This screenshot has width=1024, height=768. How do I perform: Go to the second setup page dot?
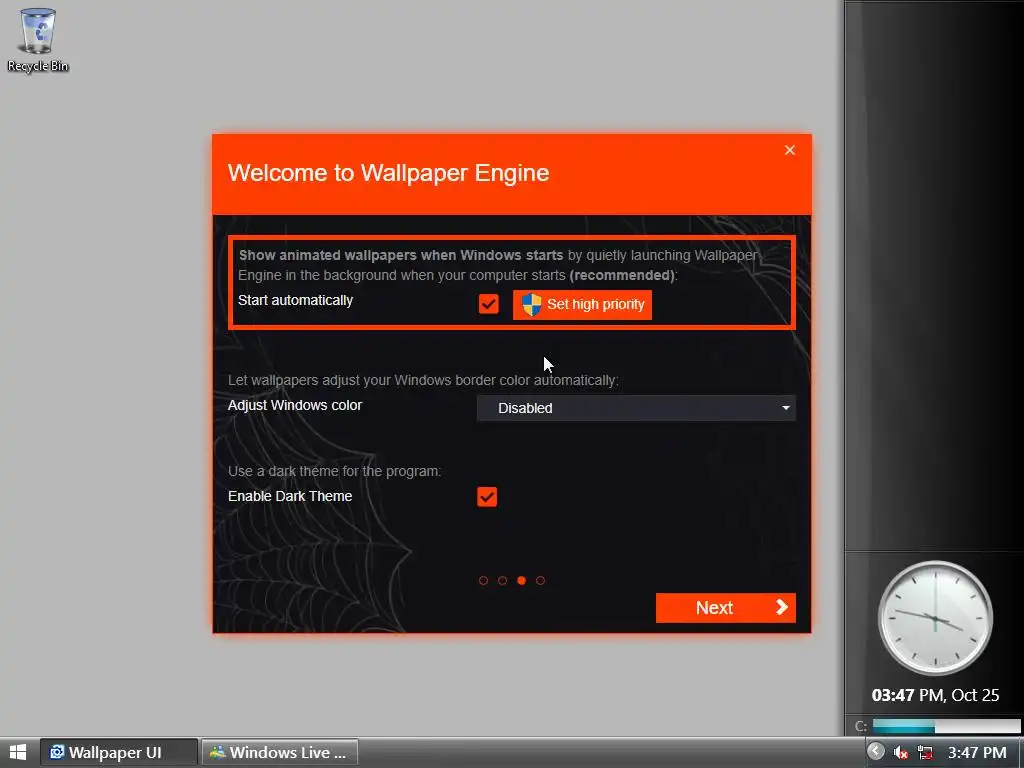[502, 581]
